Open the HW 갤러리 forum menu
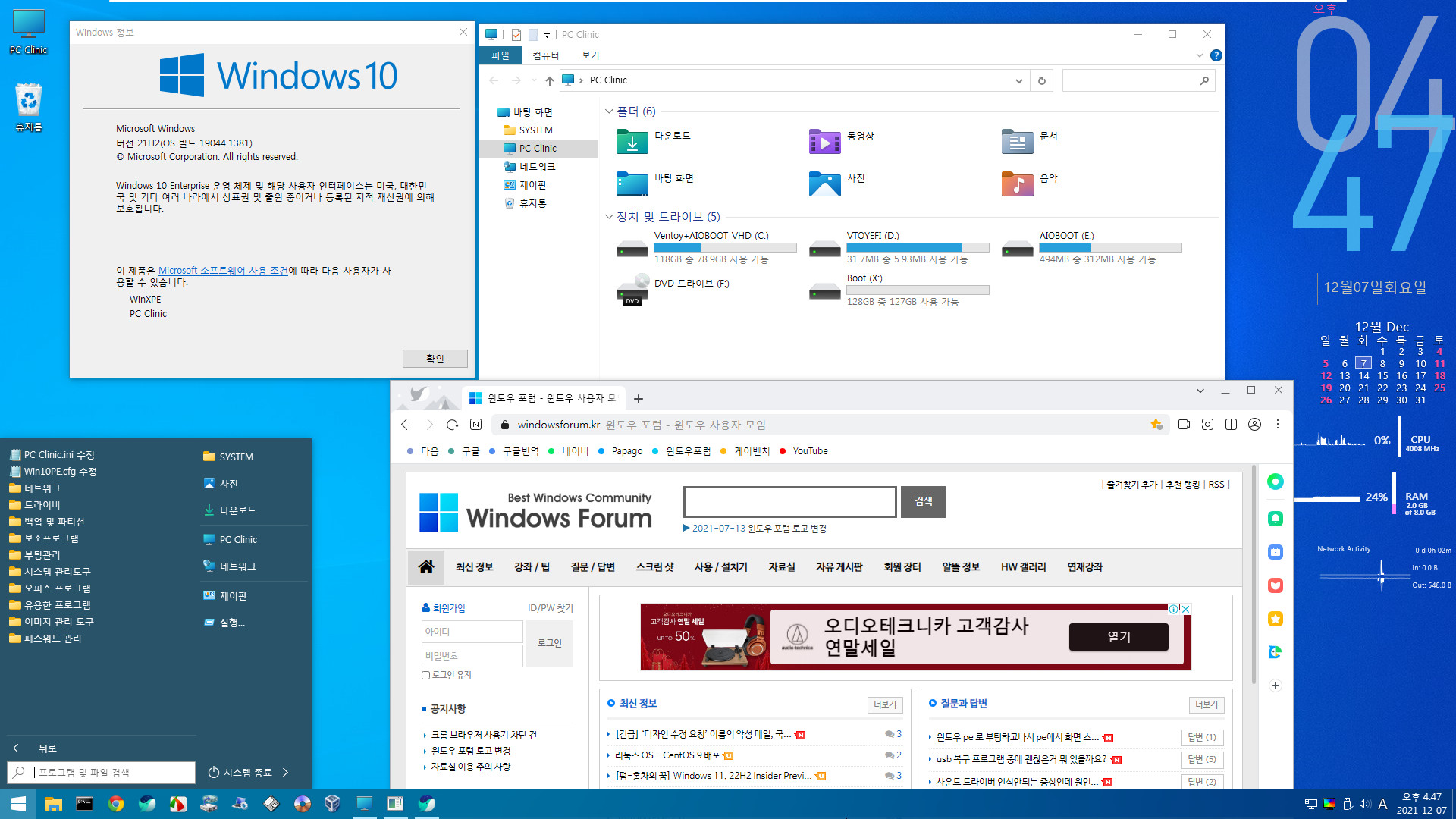The height and width of the screenshot is (819, 1456). point(1023,567)
